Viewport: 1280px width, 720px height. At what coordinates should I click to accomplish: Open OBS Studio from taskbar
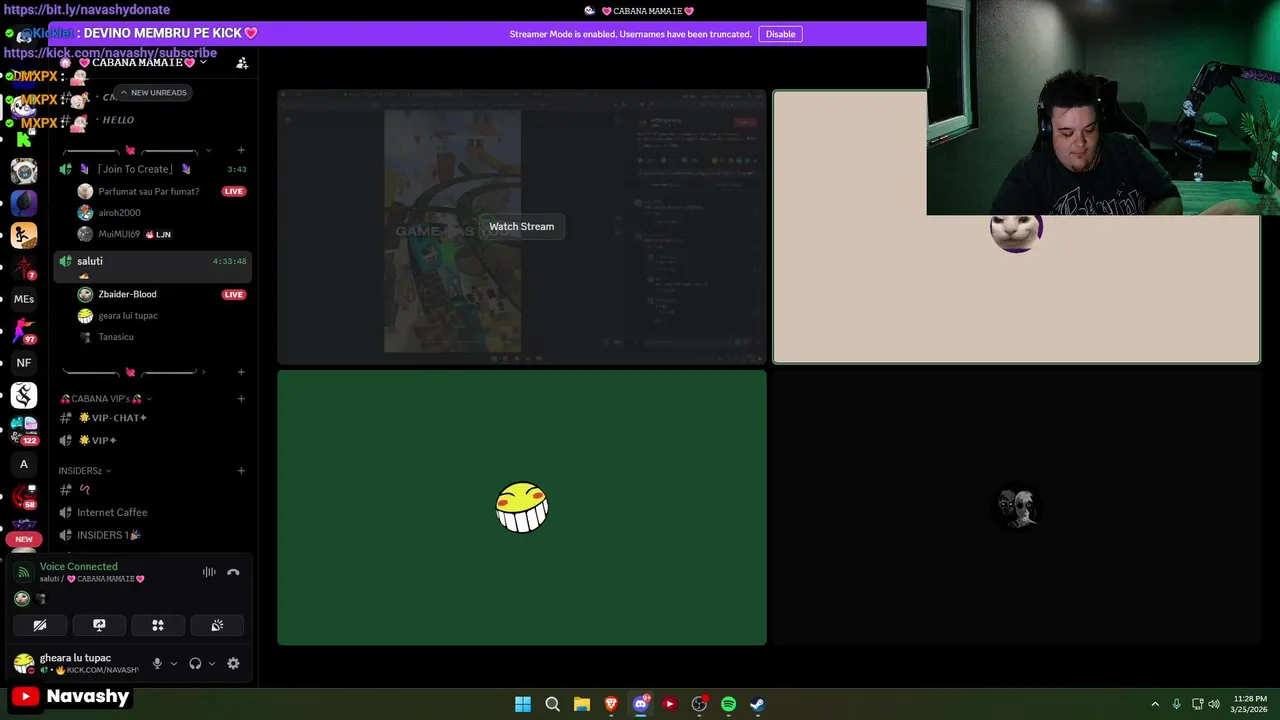pos(699,704)
